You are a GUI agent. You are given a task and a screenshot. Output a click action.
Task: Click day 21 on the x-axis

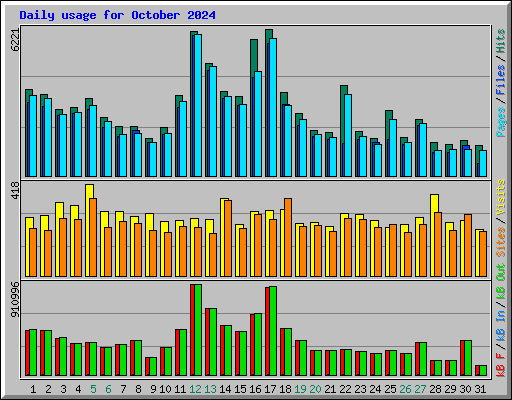330,389
